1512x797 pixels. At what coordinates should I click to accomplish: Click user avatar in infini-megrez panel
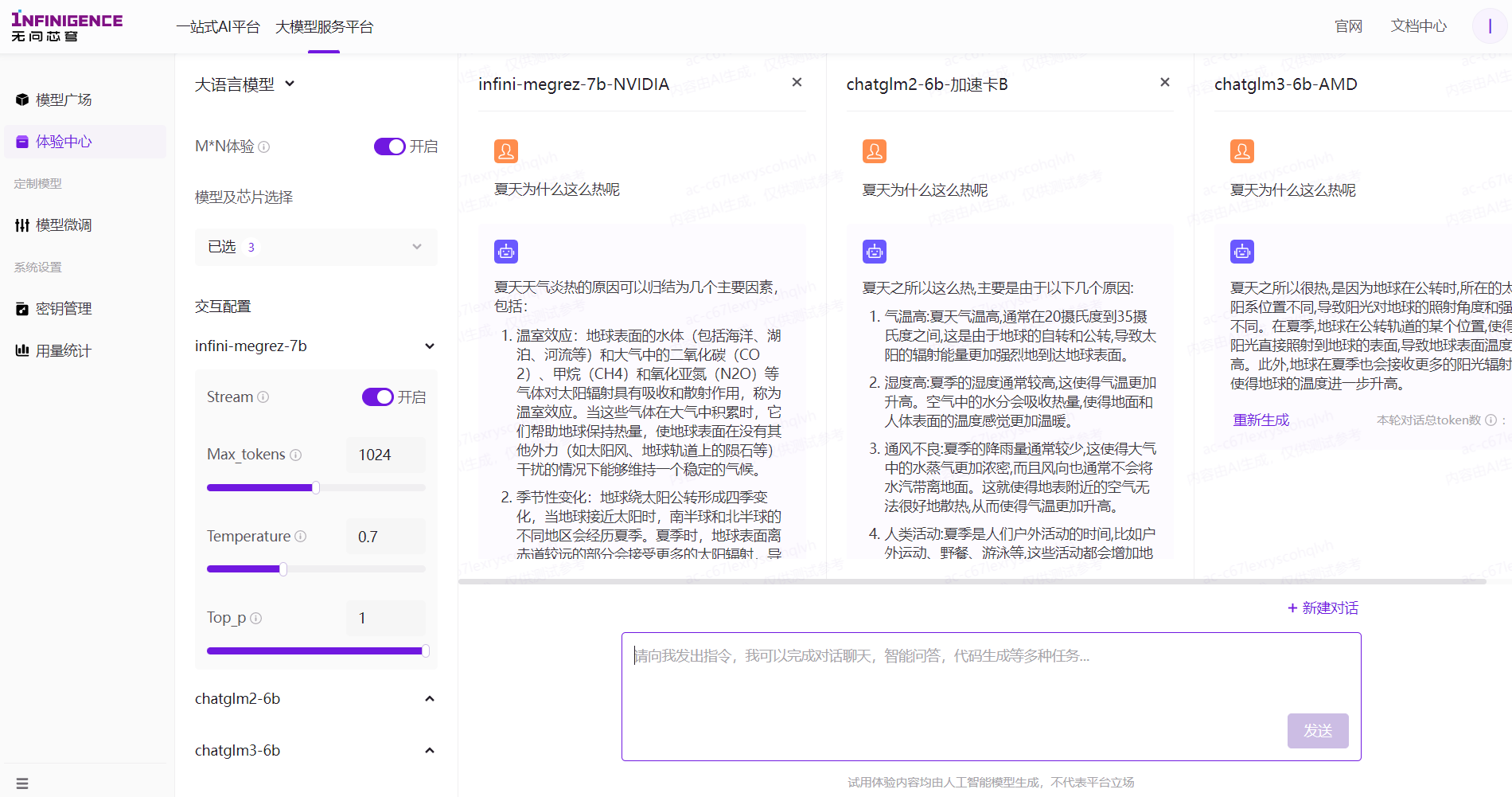tap(506, 151)
